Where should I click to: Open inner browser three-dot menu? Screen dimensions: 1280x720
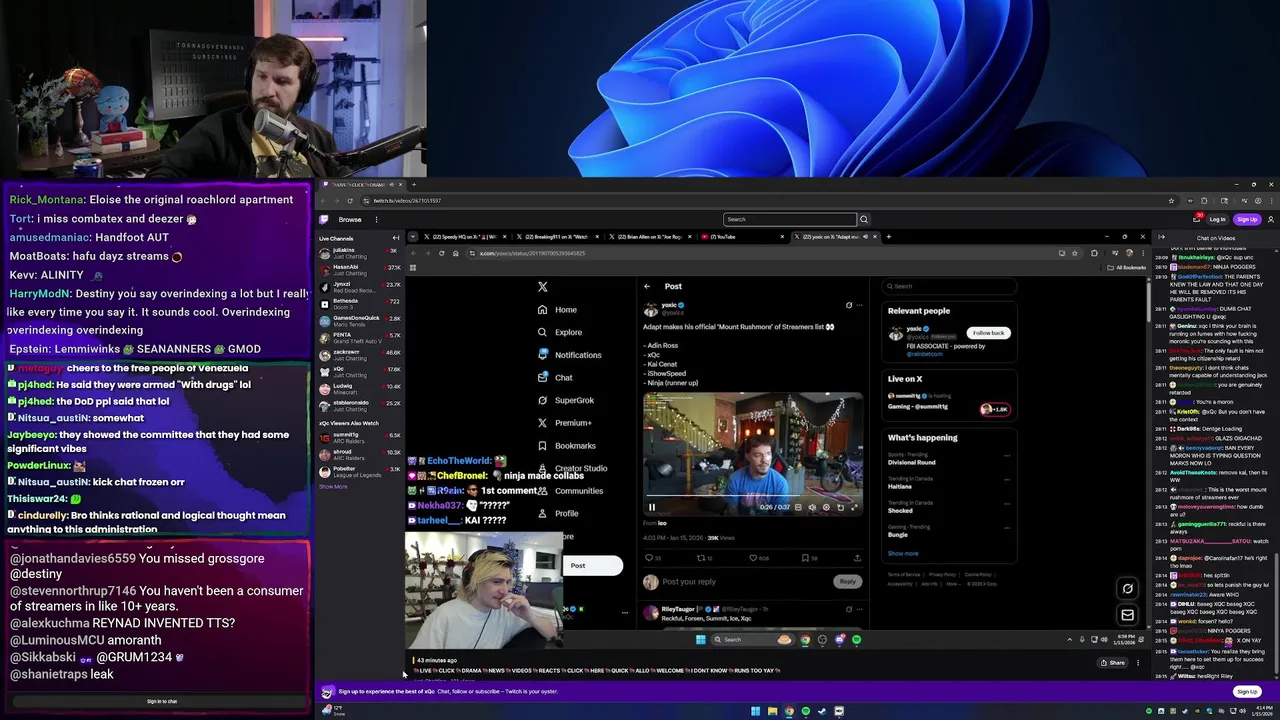pos(1143,253)
